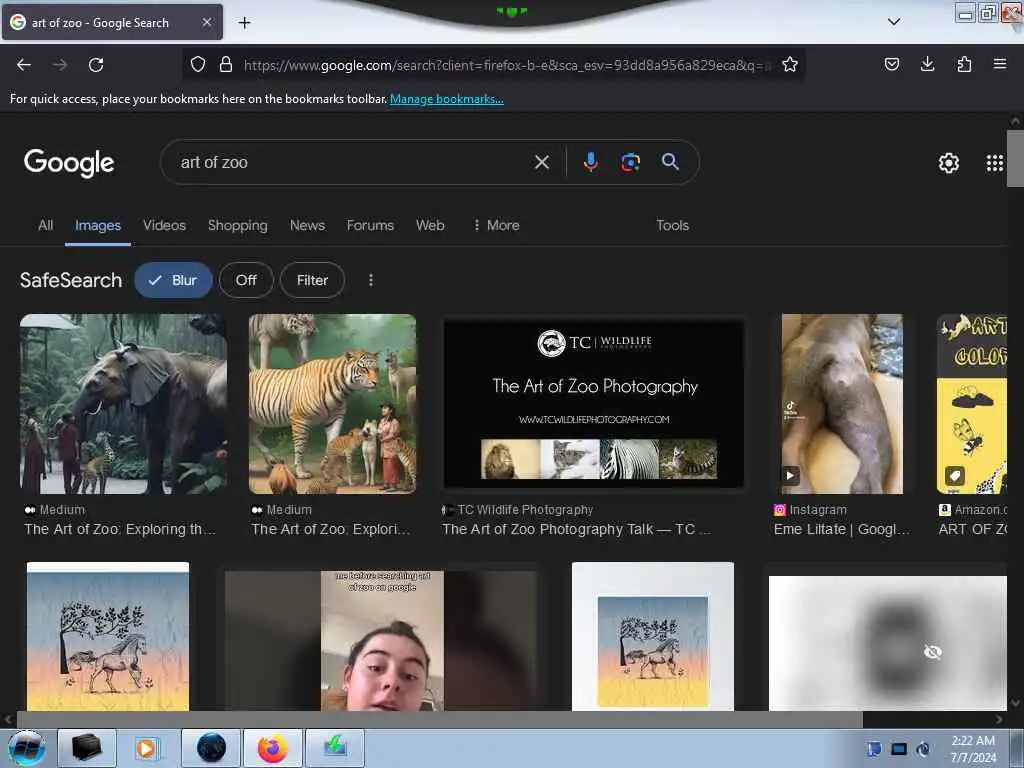
Task: Switch to the All results tab
Action: click(46, 225)
